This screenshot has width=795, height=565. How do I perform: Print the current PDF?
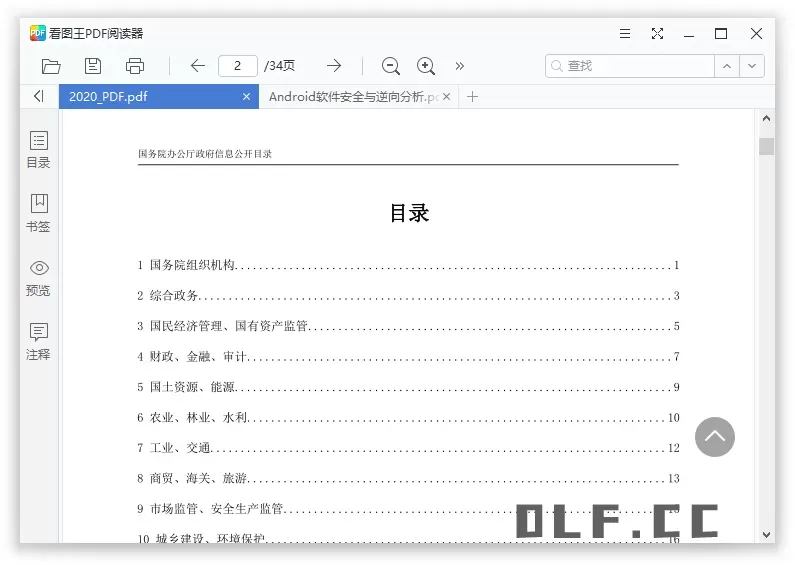point(135,66)
